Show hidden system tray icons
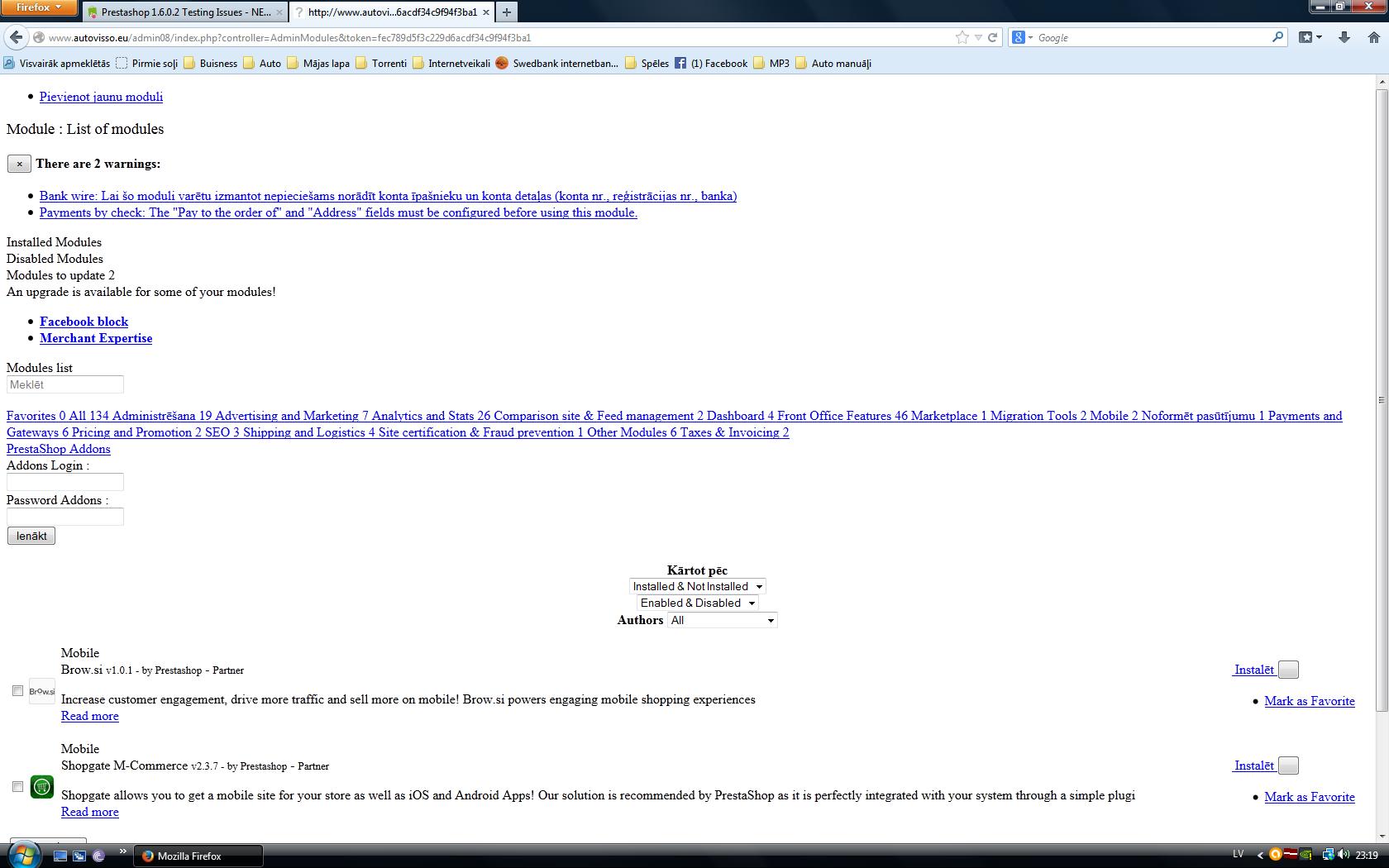The width and height of the screenshot is (1389, 868). coord(1260,855)
